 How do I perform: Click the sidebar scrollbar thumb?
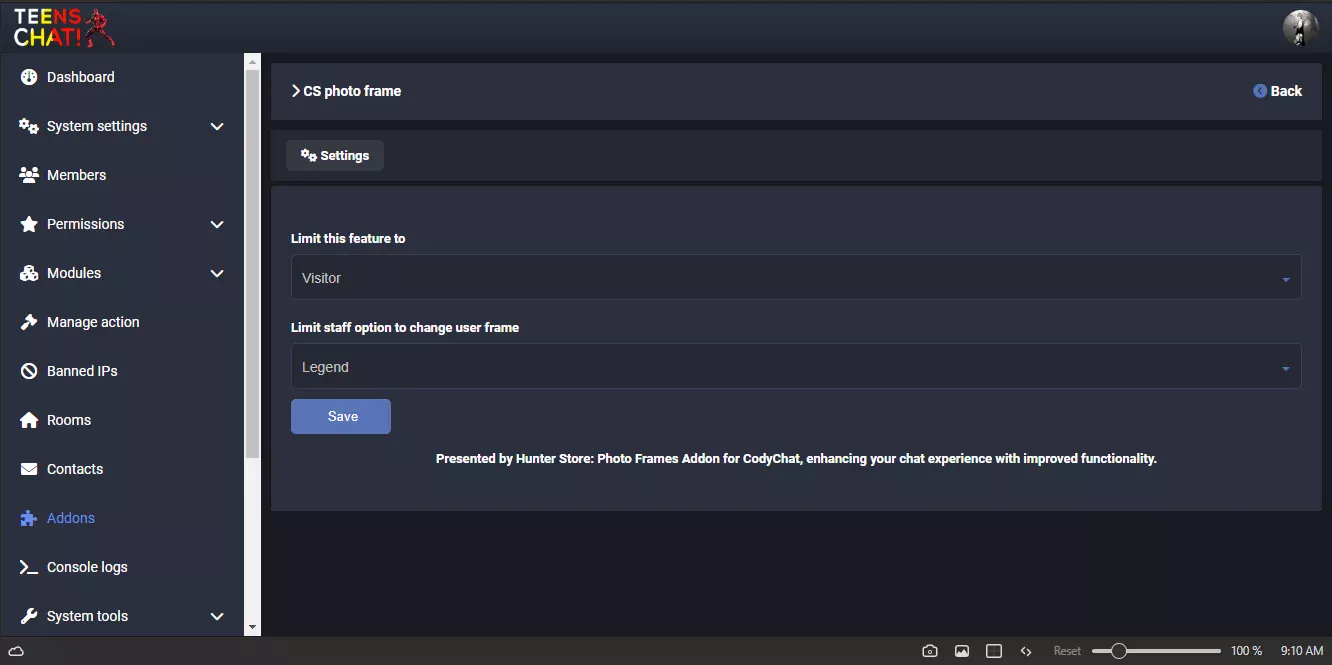click(x=253, y=265)
